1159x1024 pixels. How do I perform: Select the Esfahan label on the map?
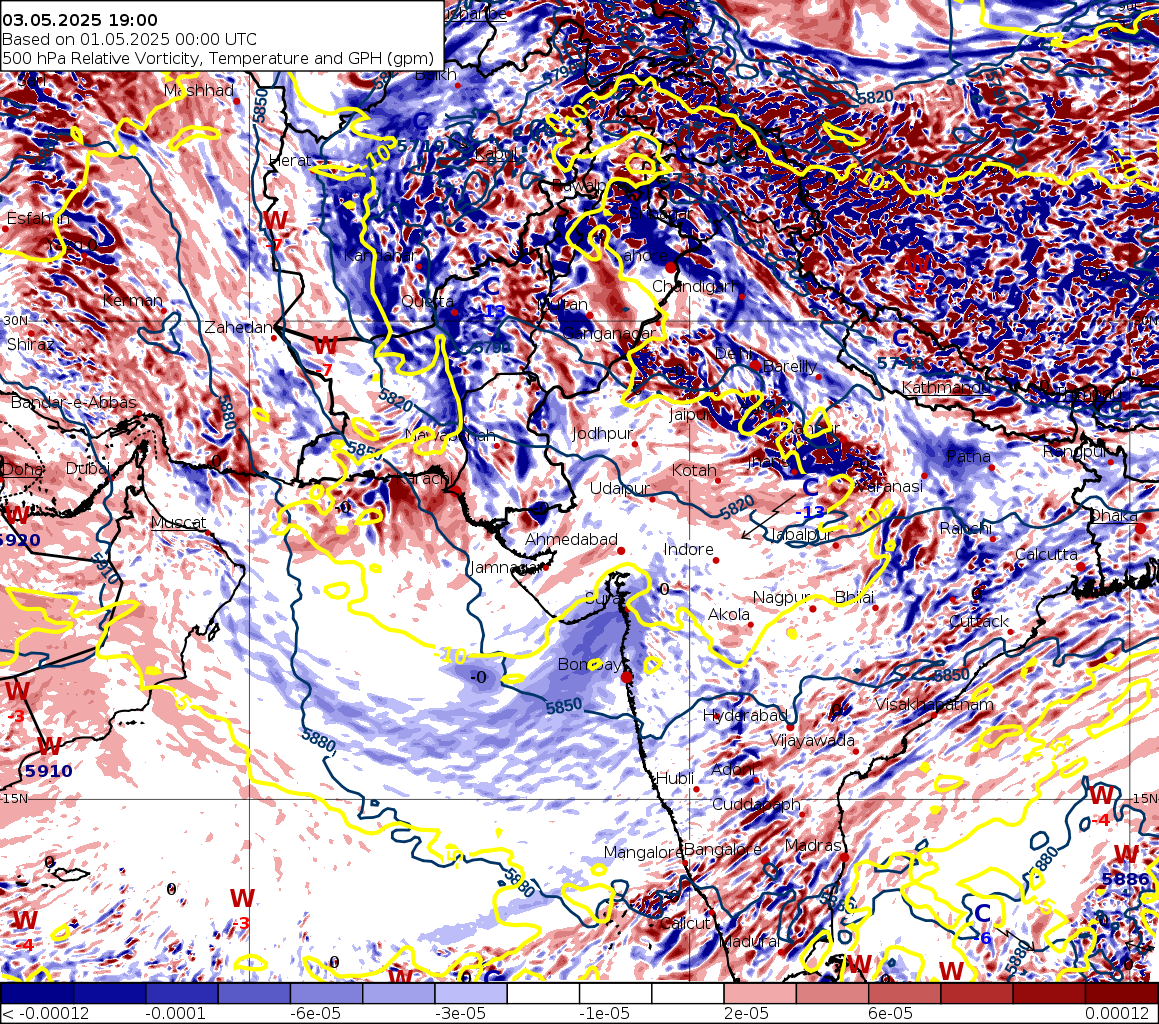point(38,219)
